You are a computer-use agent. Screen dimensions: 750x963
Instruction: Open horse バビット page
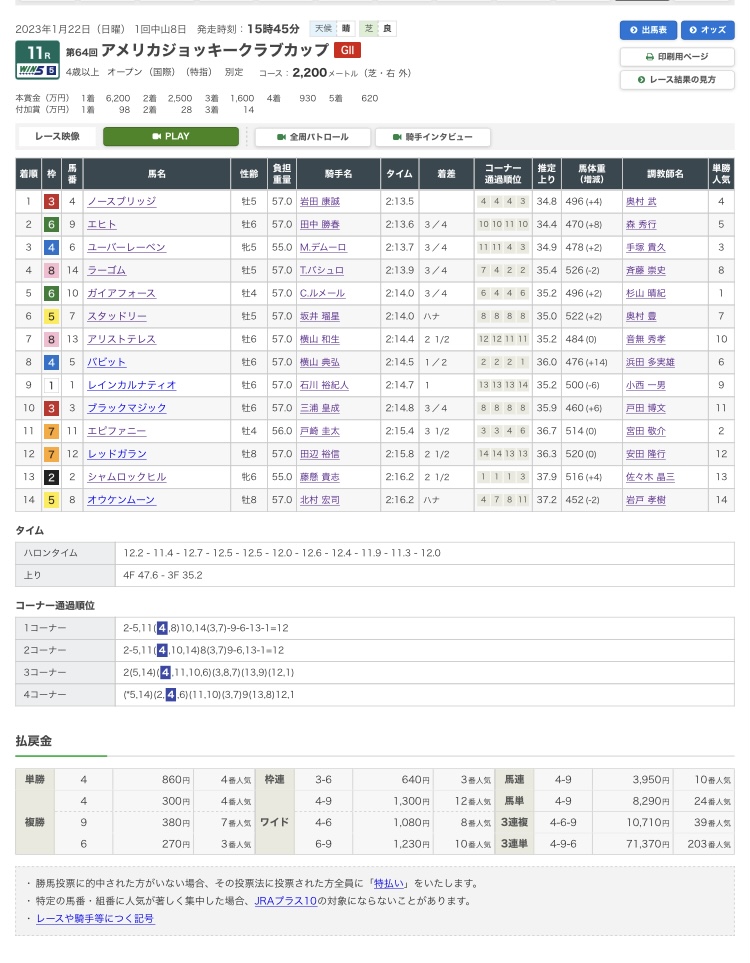coord(106,362)
